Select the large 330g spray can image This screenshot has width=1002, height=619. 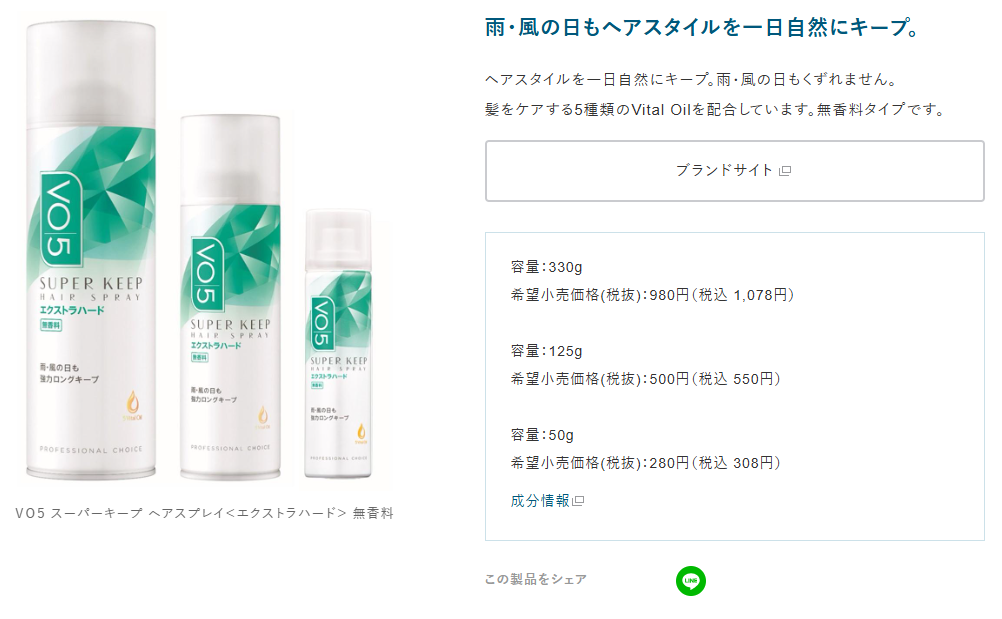coord(91,250)
